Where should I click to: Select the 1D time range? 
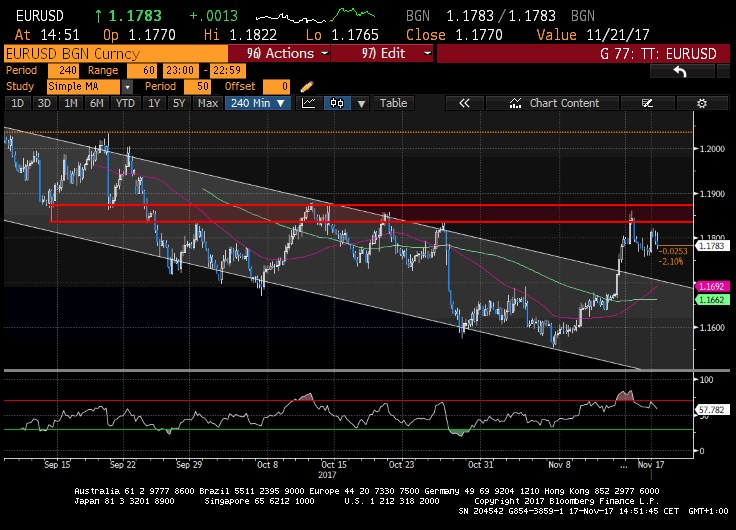(x=17, y=103)
